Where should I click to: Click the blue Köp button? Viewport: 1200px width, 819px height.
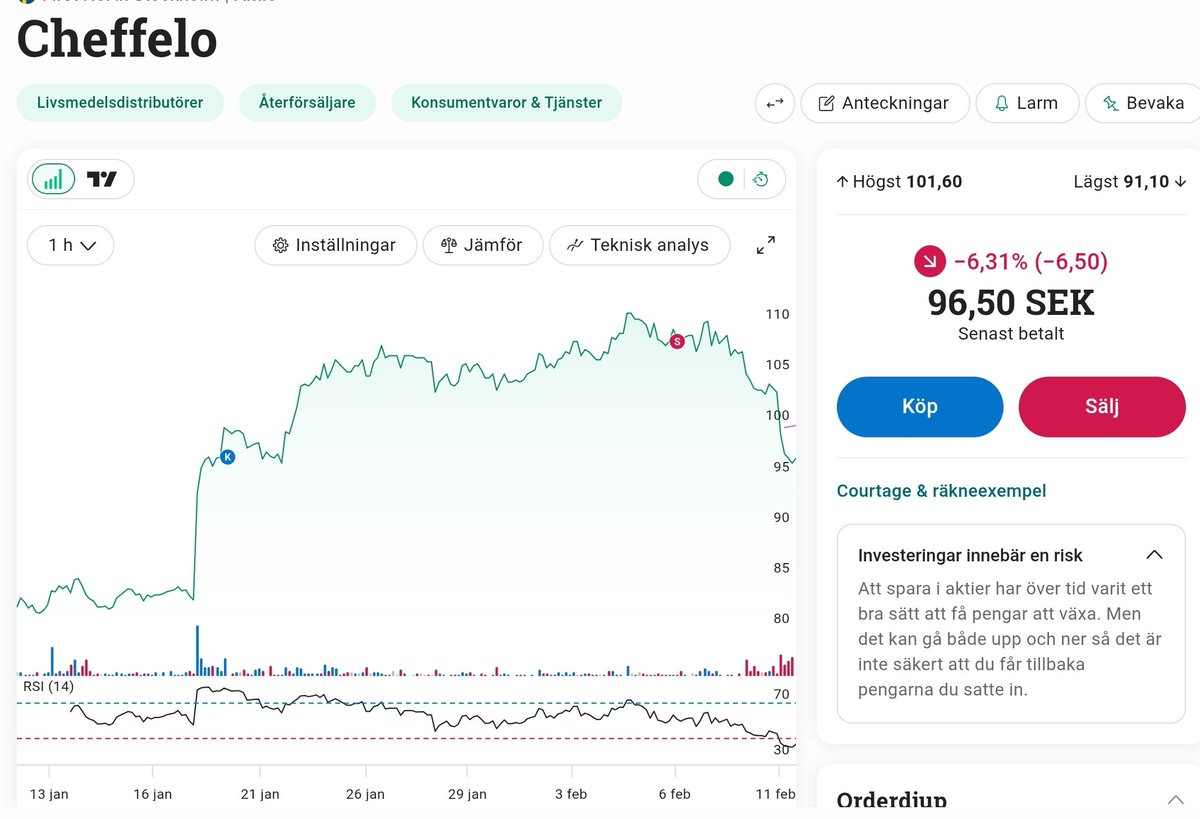(920, 407)
